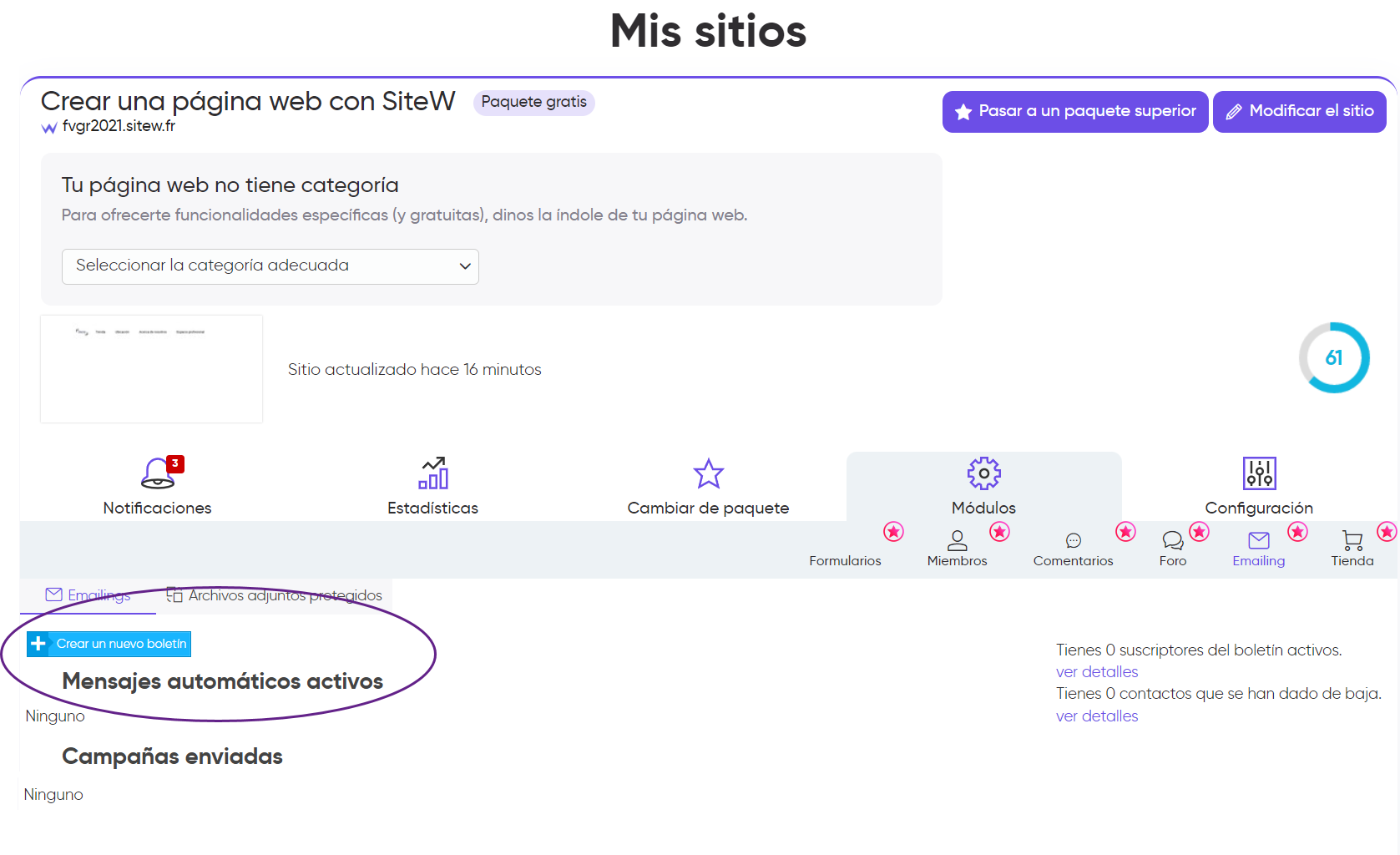Click the premium star badge next to Emailing
This screenshot has height=855, width=1400.
[x=1298, y=532]
